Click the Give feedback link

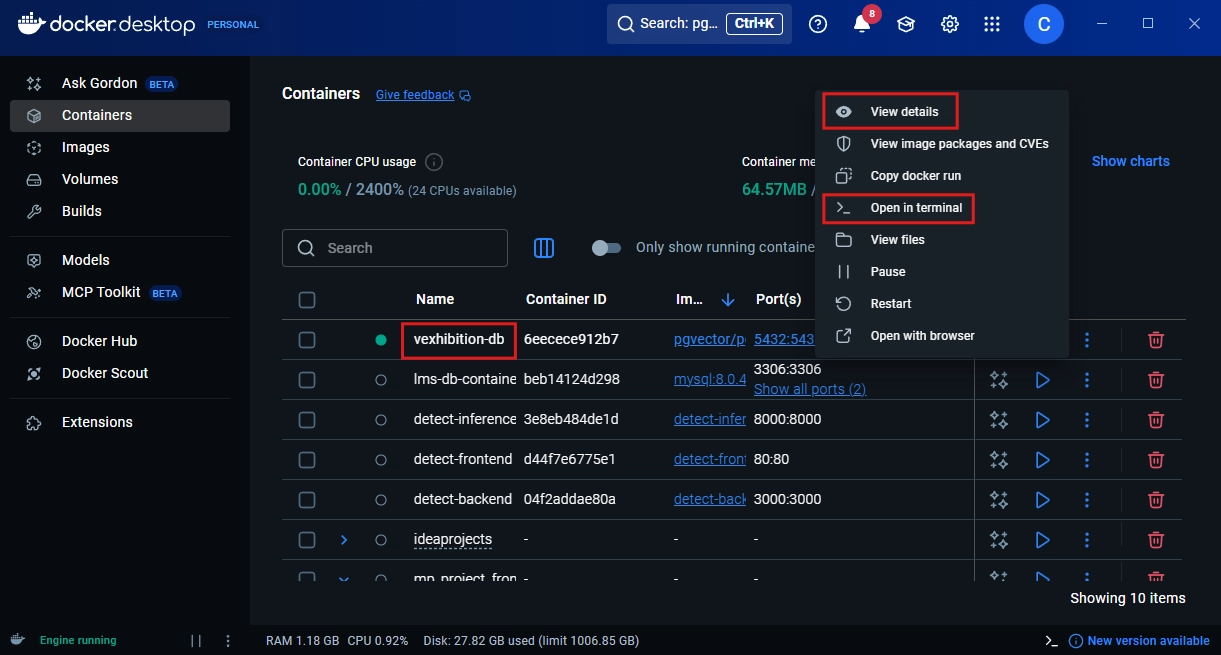coord(415,95)
